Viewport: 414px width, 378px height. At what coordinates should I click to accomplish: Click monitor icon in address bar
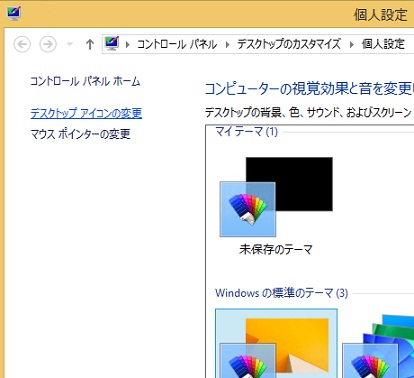112,44
